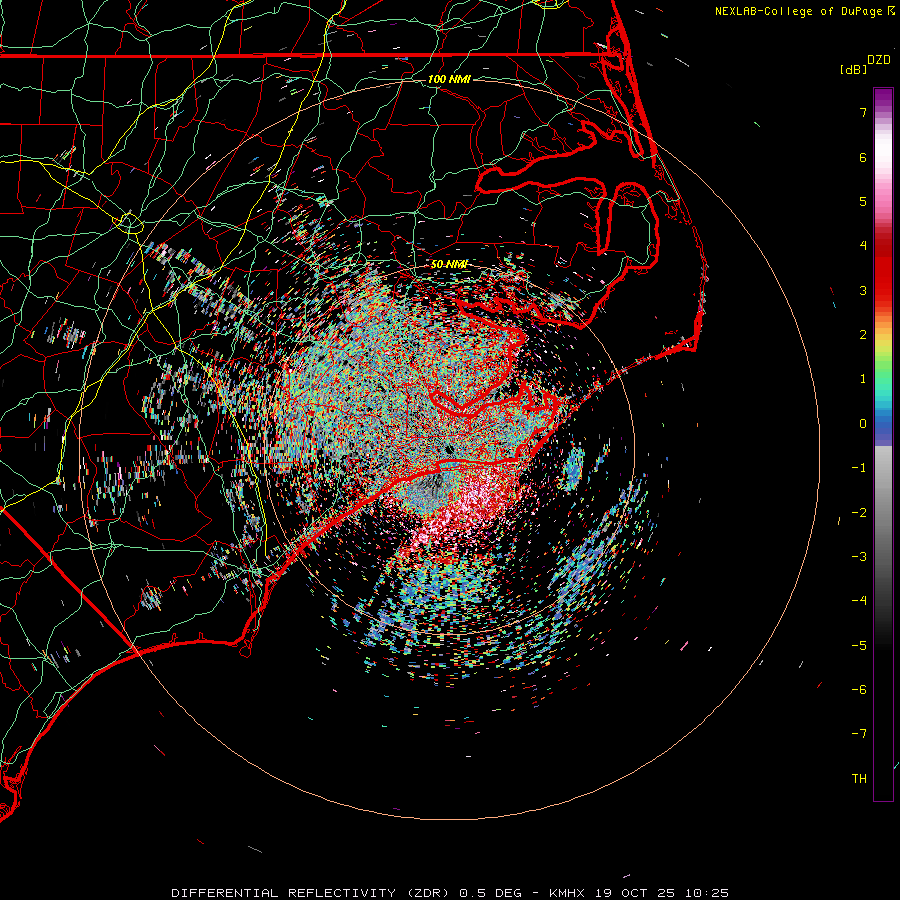
Task: Click the [dB] unit label
Action: 853,69
